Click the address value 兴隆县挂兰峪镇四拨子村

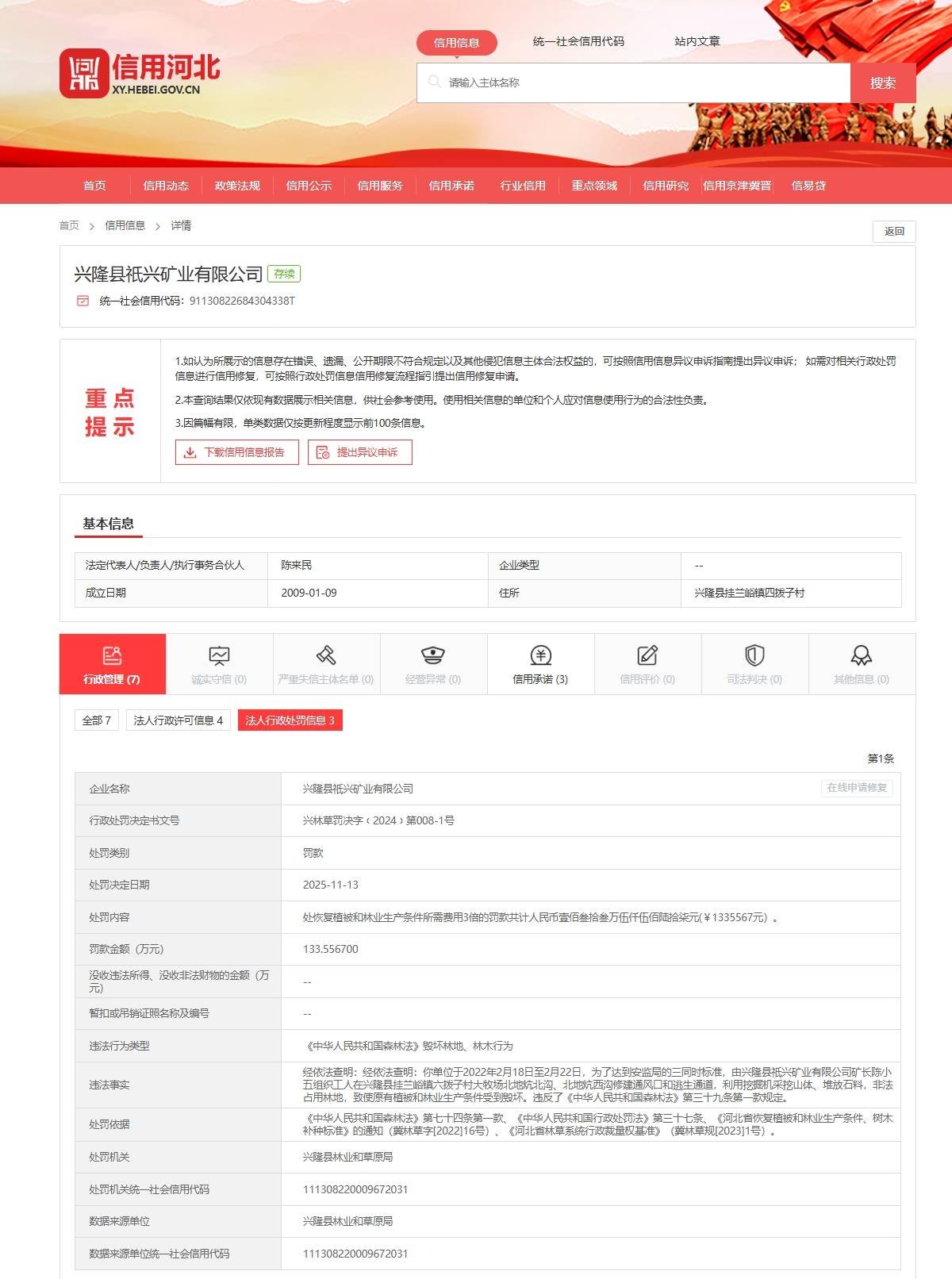[x=750, y=593]
